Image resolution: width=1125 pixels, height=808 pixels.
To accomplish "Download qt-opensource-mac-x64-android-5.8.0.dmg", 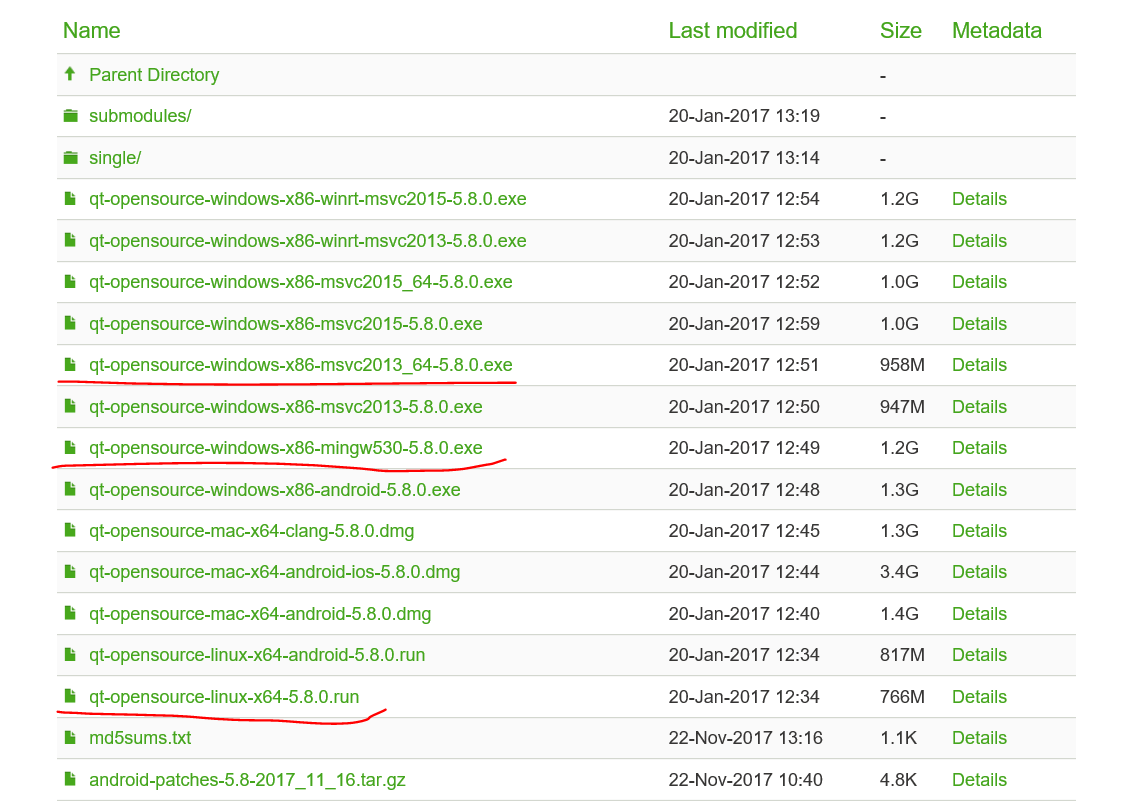I will point(260,614).
